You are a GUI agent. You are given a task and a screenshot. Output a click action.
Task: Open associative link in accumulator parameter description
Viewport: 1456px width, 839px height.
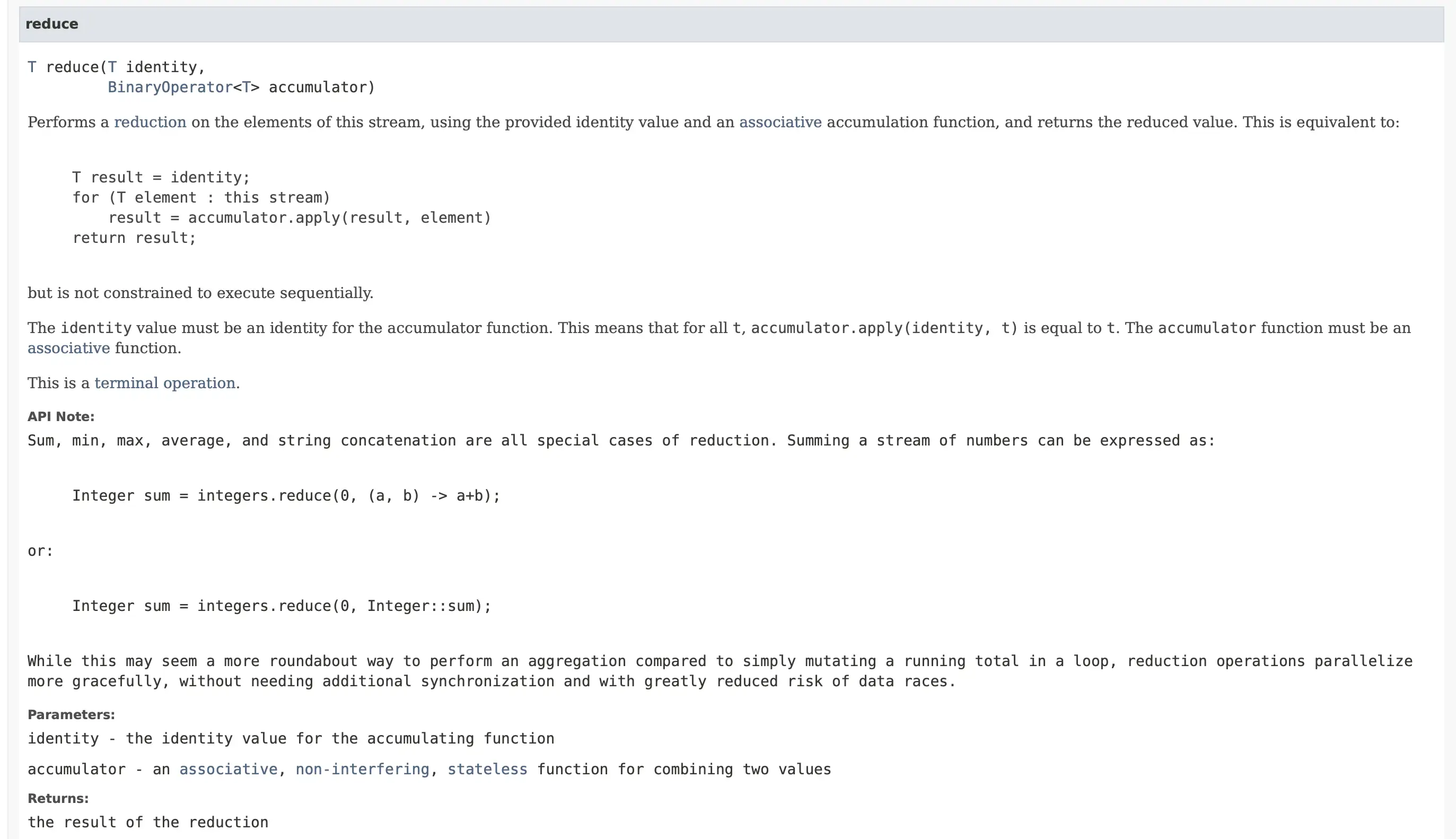point(228,770)
